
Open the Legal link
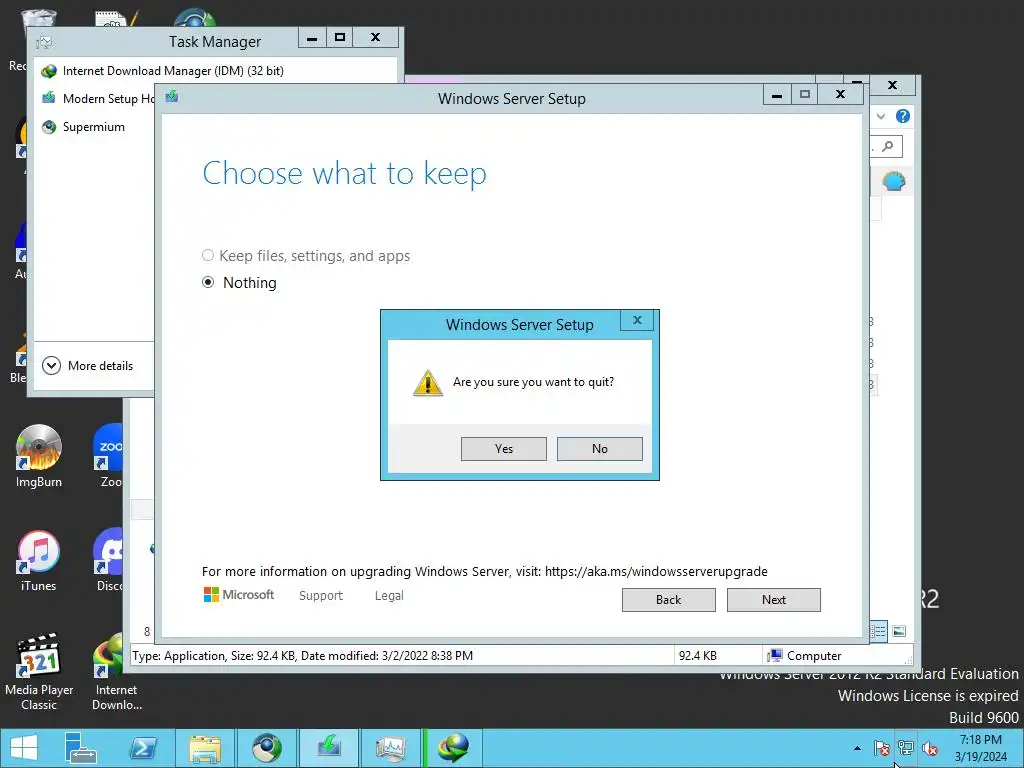tap(389, 596)
